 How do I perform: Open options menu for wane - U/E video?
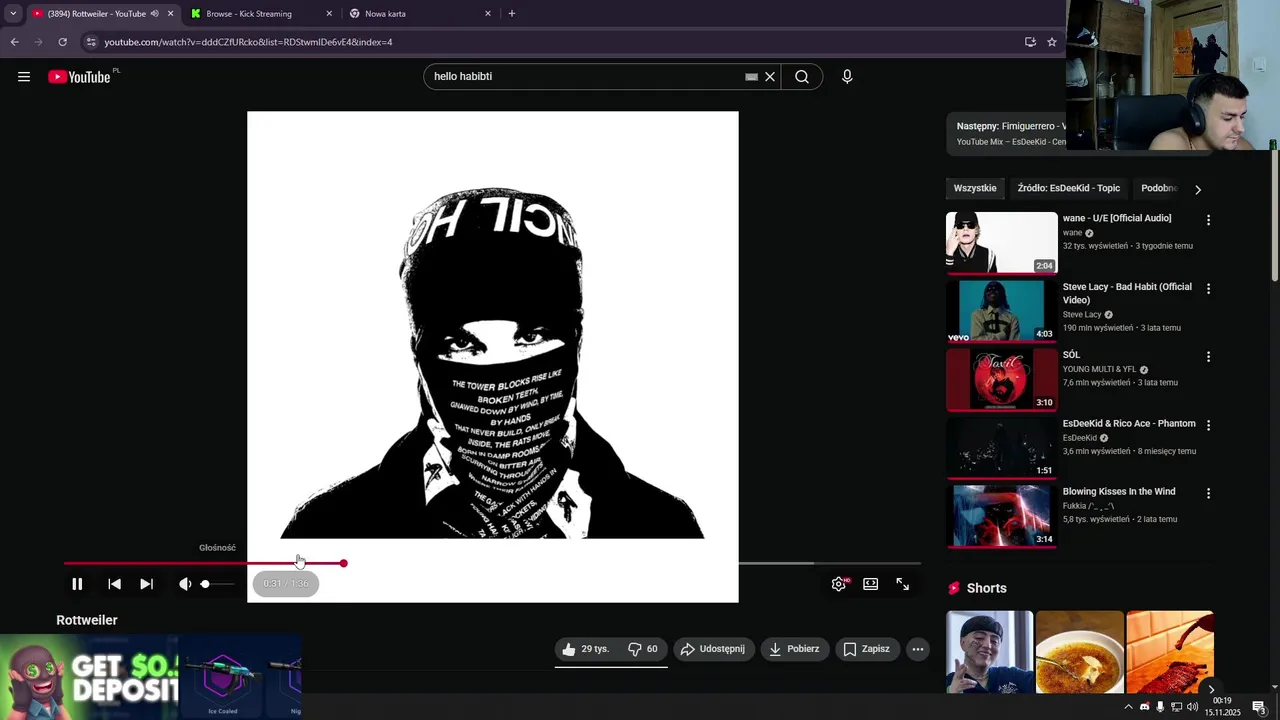[1208, 220]
